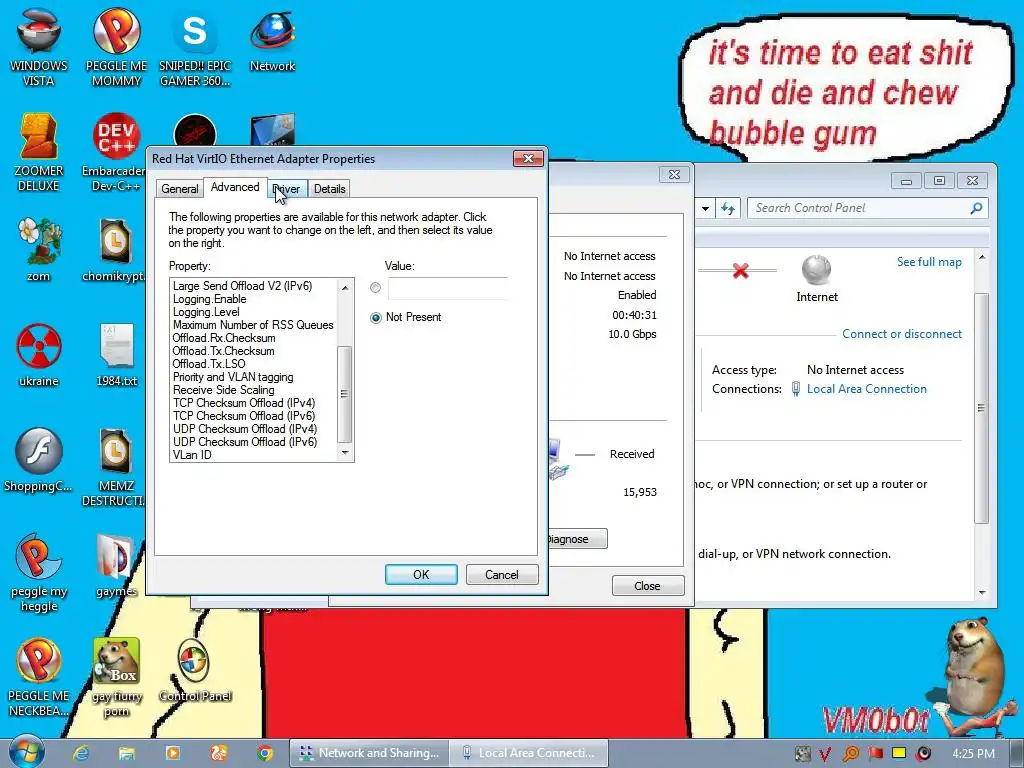Screen dimensions: 1024x768
Task: Select the Offload.Tx.LSO property
Action: point(209,364)
